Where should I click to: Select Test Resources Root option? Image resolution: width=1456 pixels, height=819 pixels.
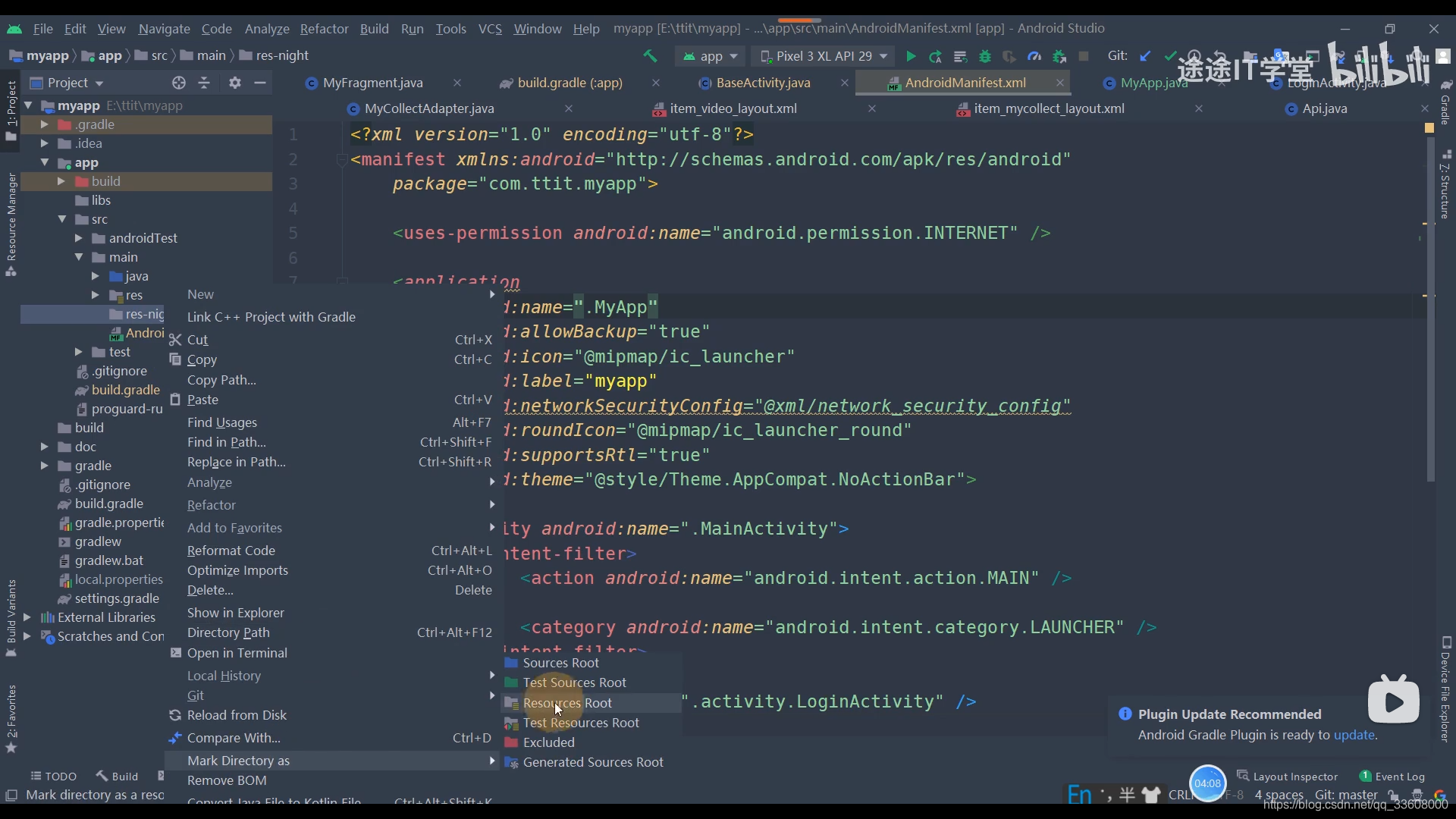pos(591,723)
